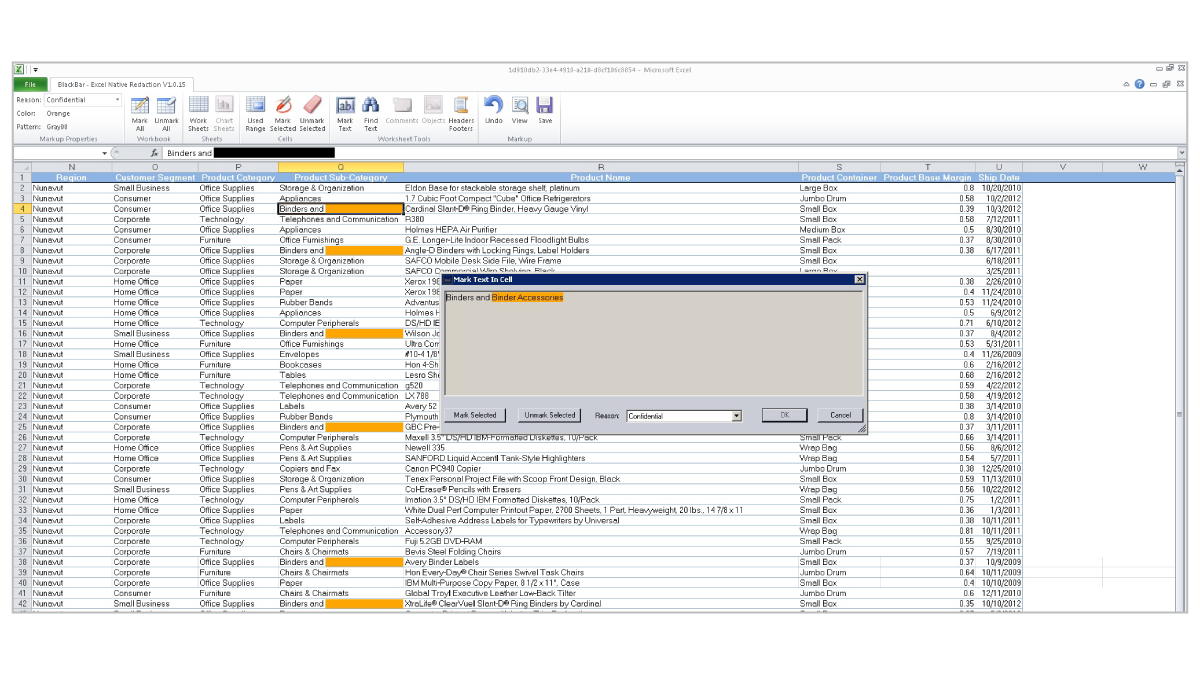Click the Region header cell
This screenshot has height=675, width=1200.
tap(71, 178)
